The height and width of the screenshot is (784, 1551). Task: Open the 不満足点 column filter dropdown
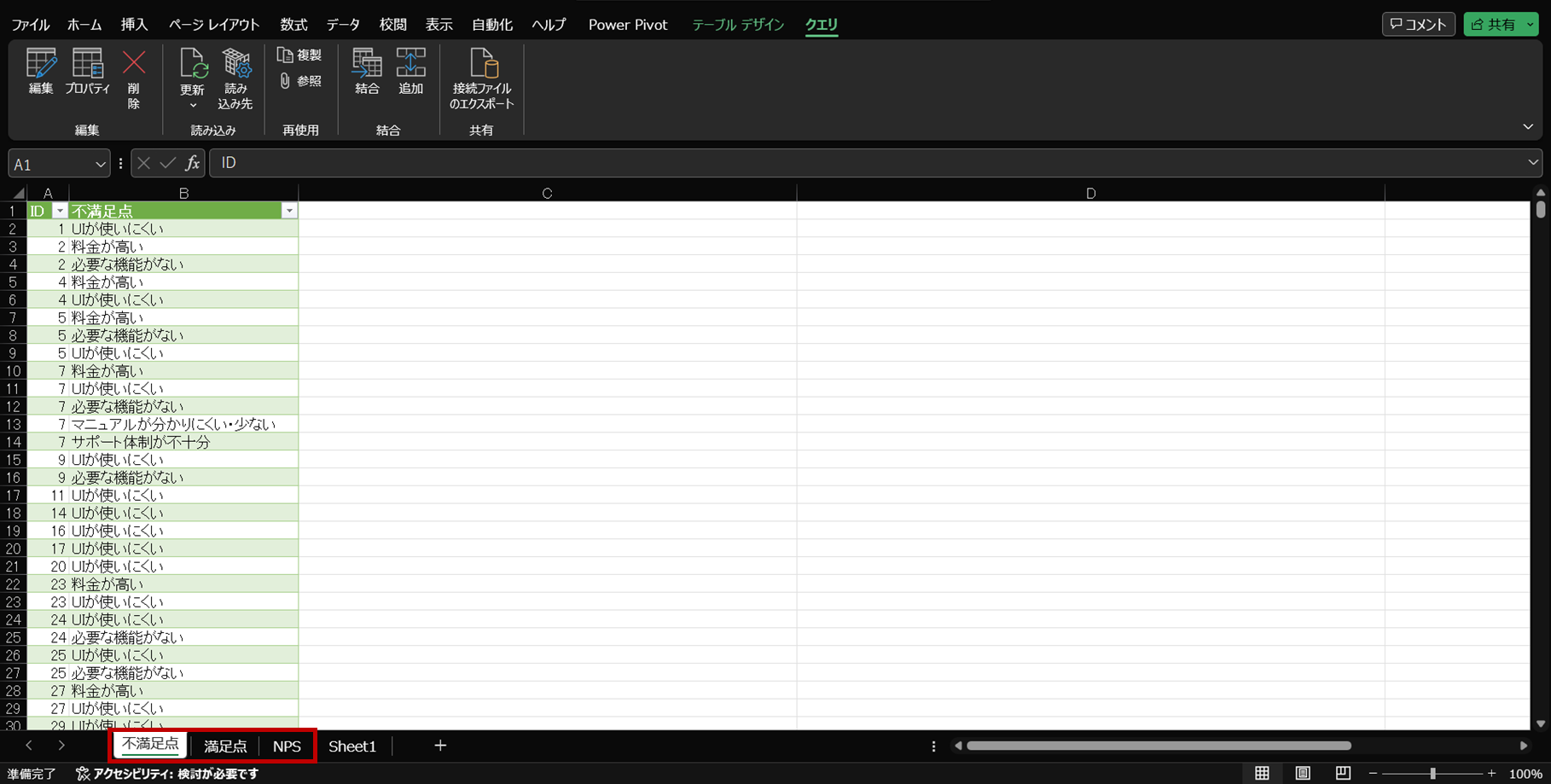(289, 211)
